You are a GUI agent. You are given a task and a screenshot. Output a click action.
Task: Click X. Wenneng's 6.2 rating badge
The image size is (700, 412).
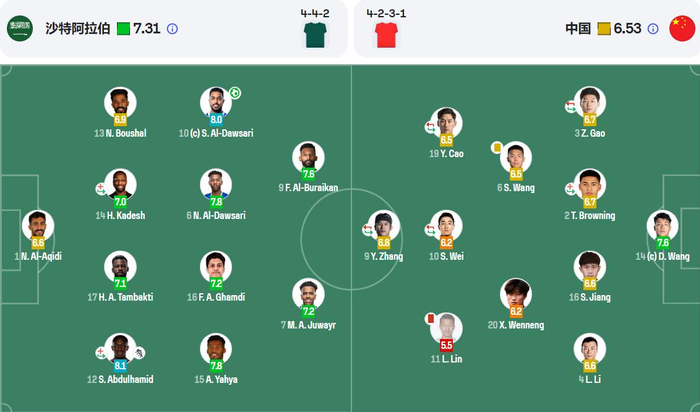516,311
